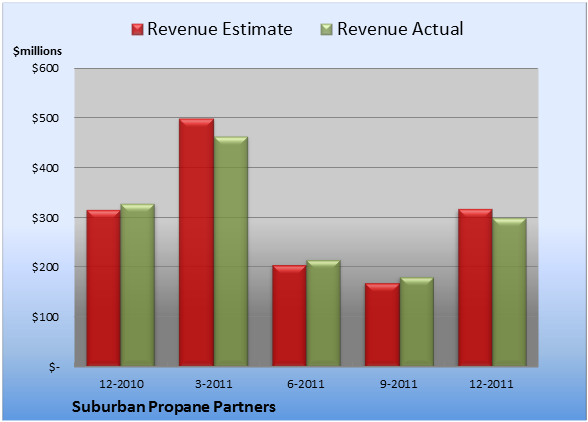This screenshot has height=422, width=588.
Task: Select the '12-2011' x-axis label
Action: (x=491, y=384)
